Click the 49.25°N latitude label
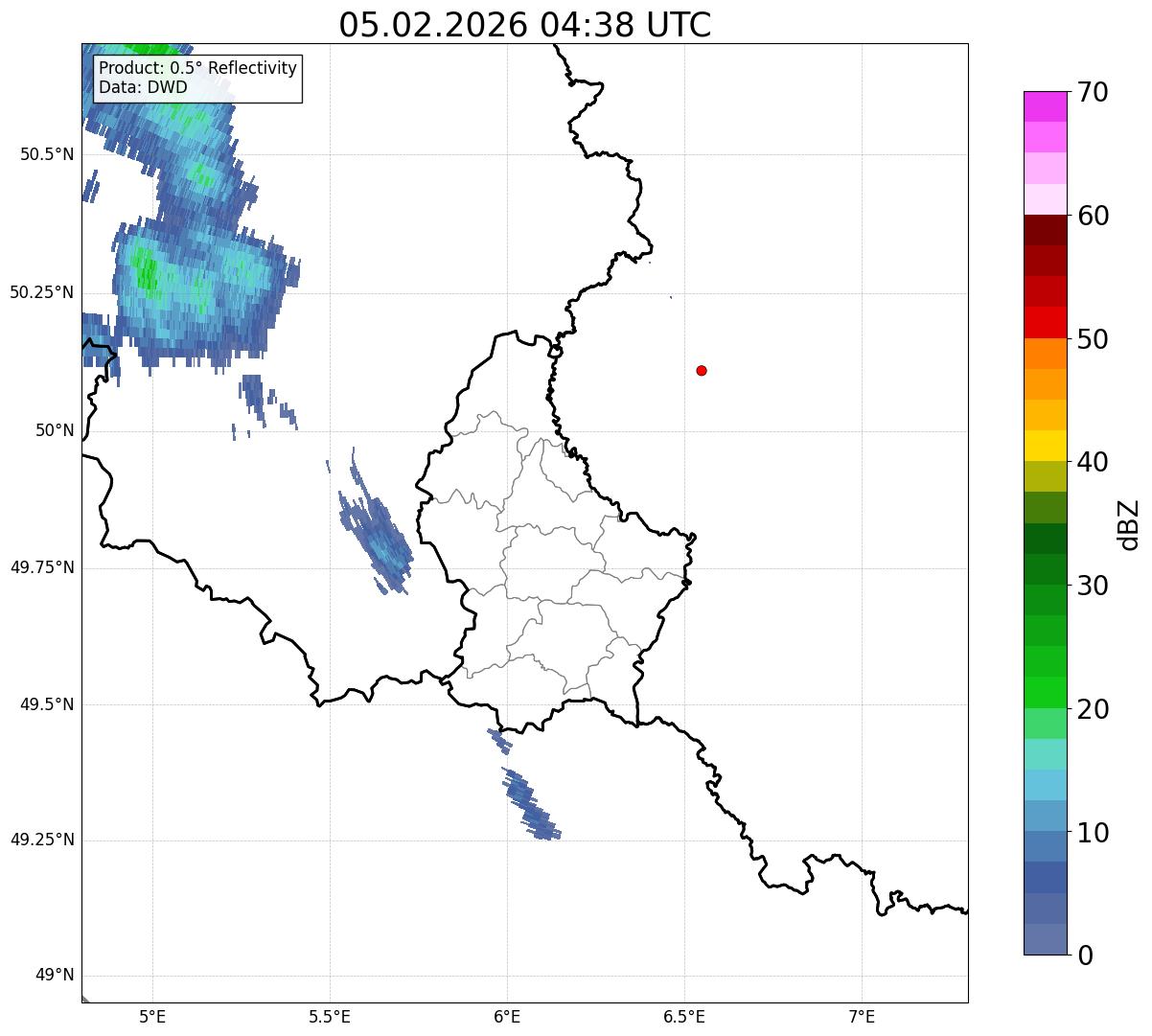The height and width of the screenshot is (1036, 1152). coord(42,840)
